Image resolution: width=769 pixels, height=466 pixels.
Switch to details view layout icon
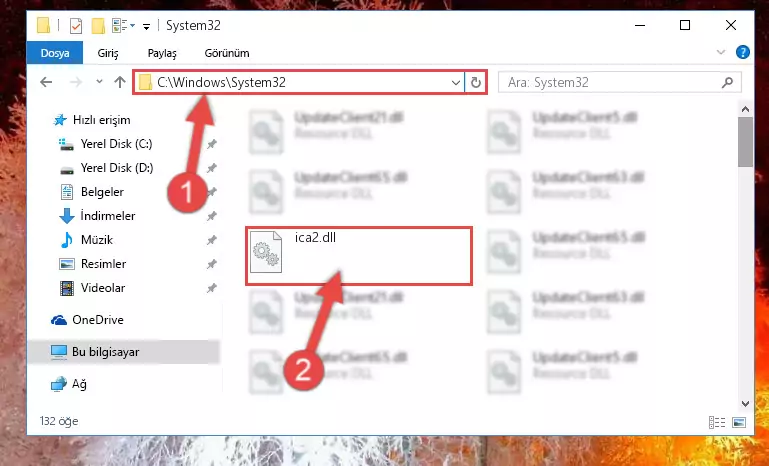[x=717, y=422]
